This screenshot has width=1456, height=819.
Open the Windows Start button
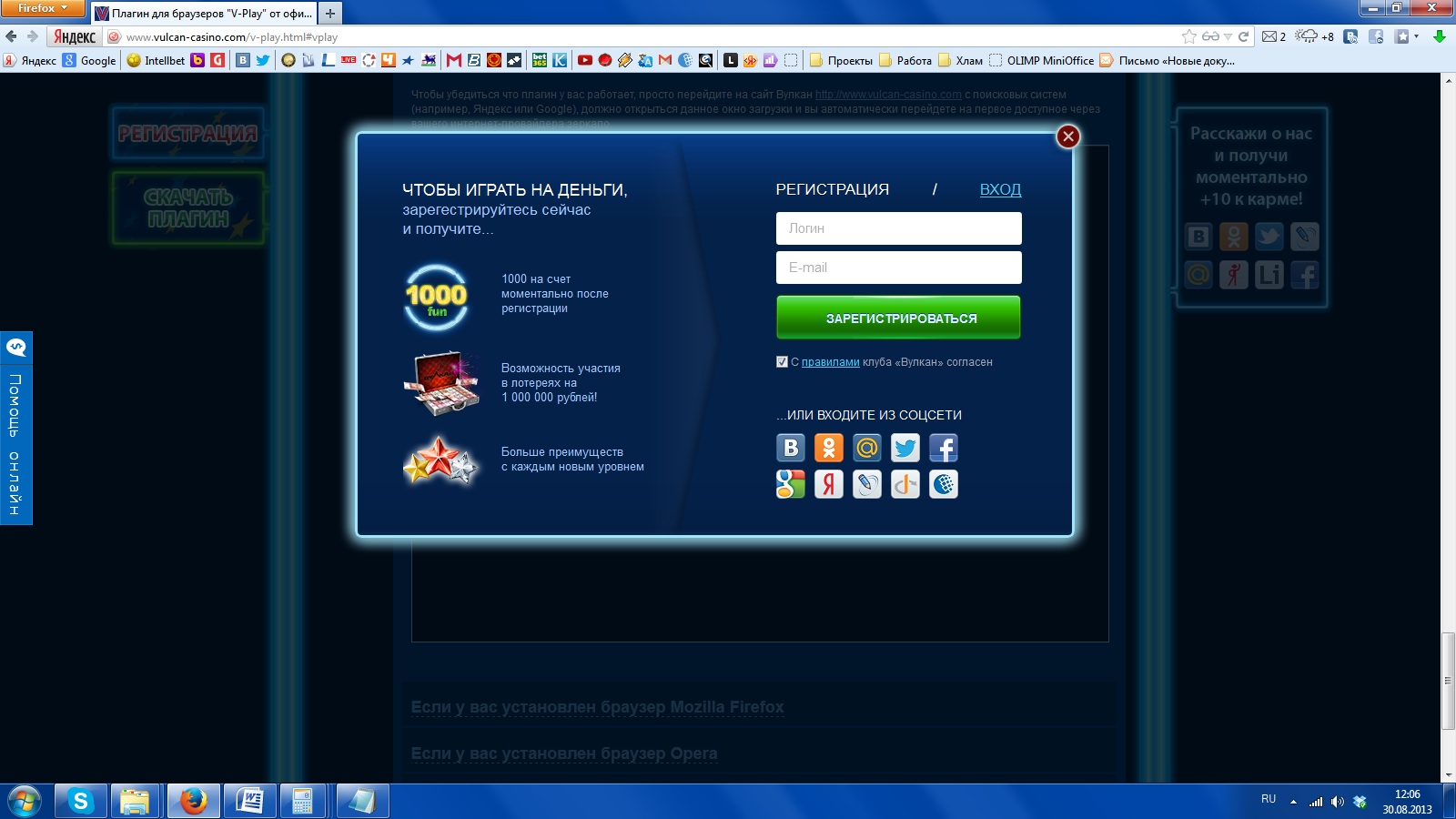pyautogui.click(x=25, y=802)
